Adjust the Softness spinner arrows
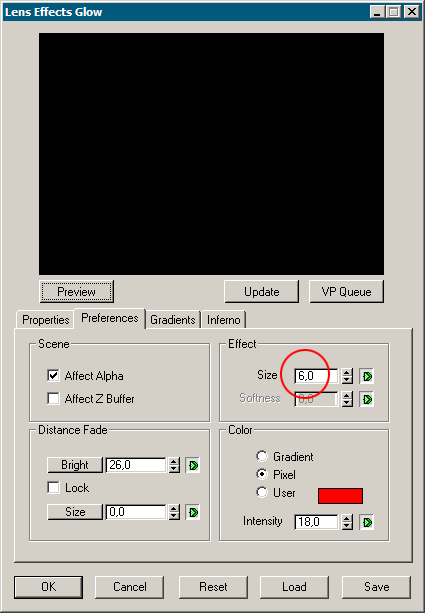425x613 pixels. coord(347,400)
